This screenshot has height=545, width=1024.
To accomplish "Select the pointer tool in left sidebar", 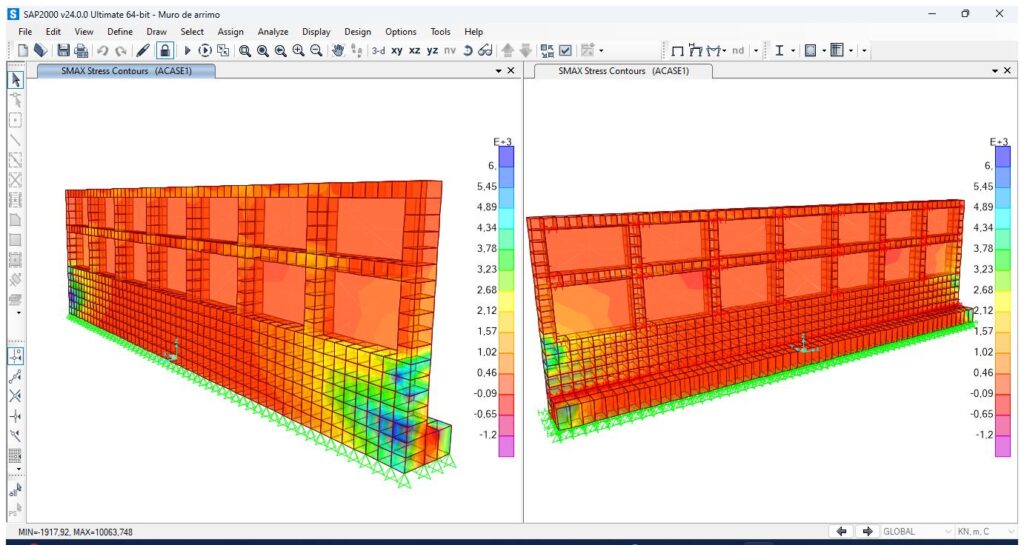I will [15, 80].
